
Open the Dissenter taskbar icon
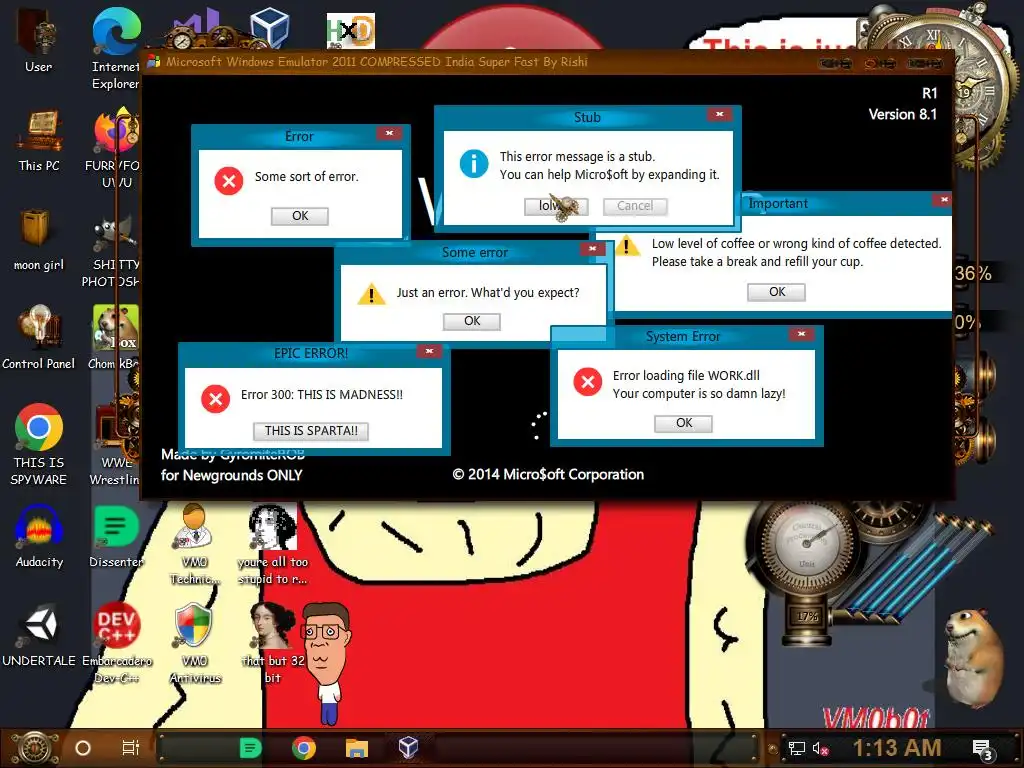tap(250, 748)
